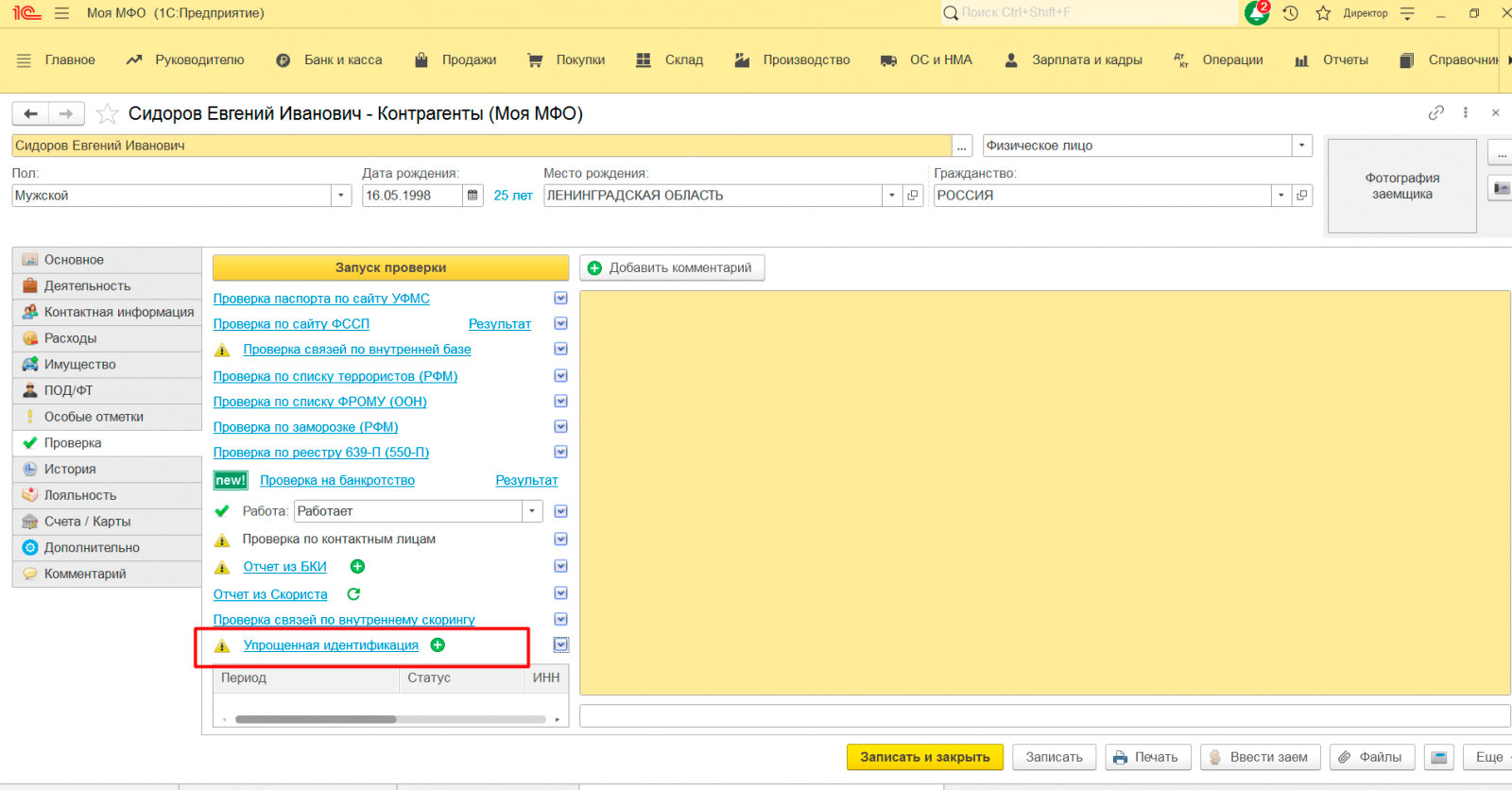Add simplified identification with green plus
1512x790 pixels.
coord(438,645)
